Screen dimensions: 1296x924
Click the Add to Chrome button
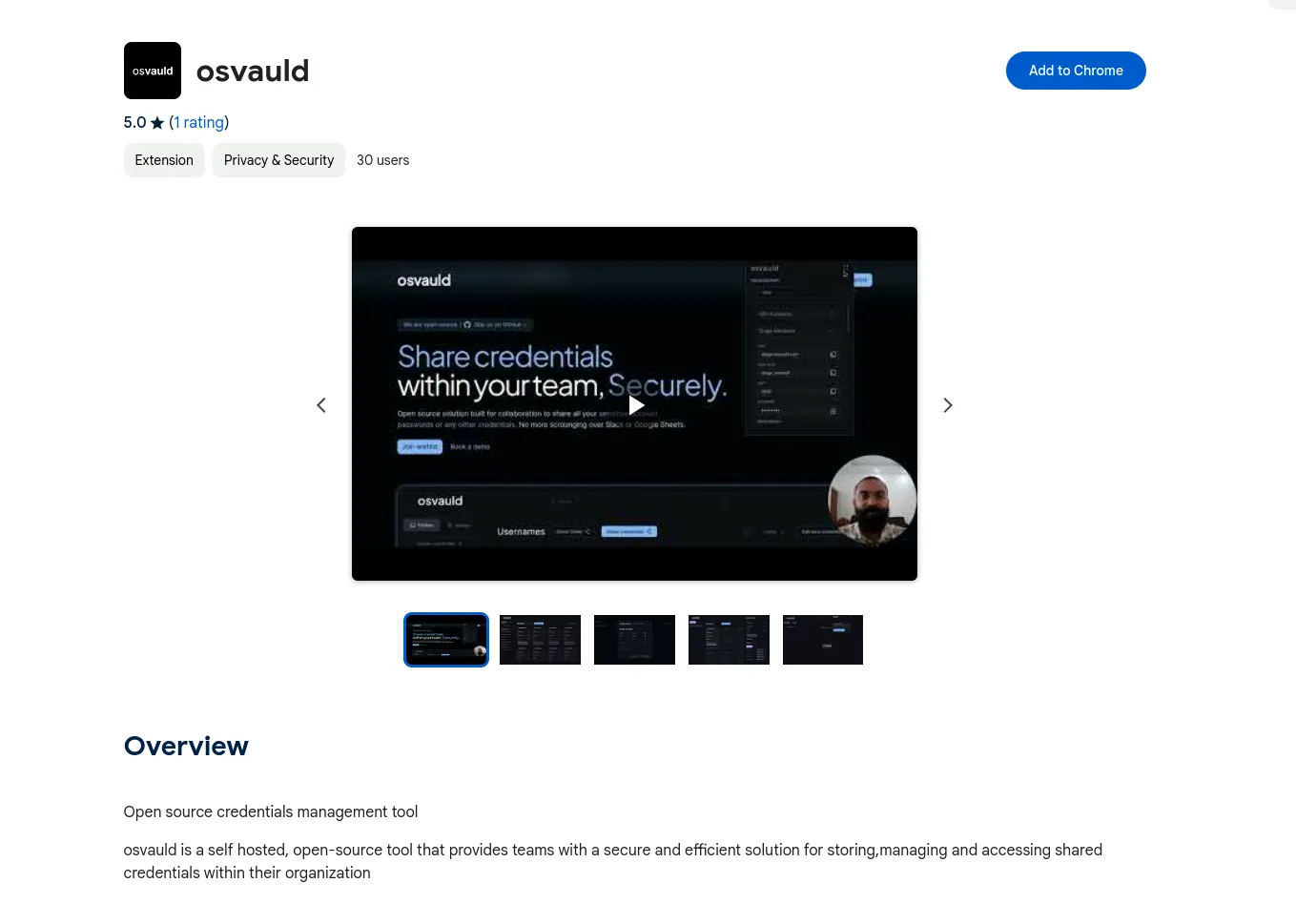[x=1076, y=71]
